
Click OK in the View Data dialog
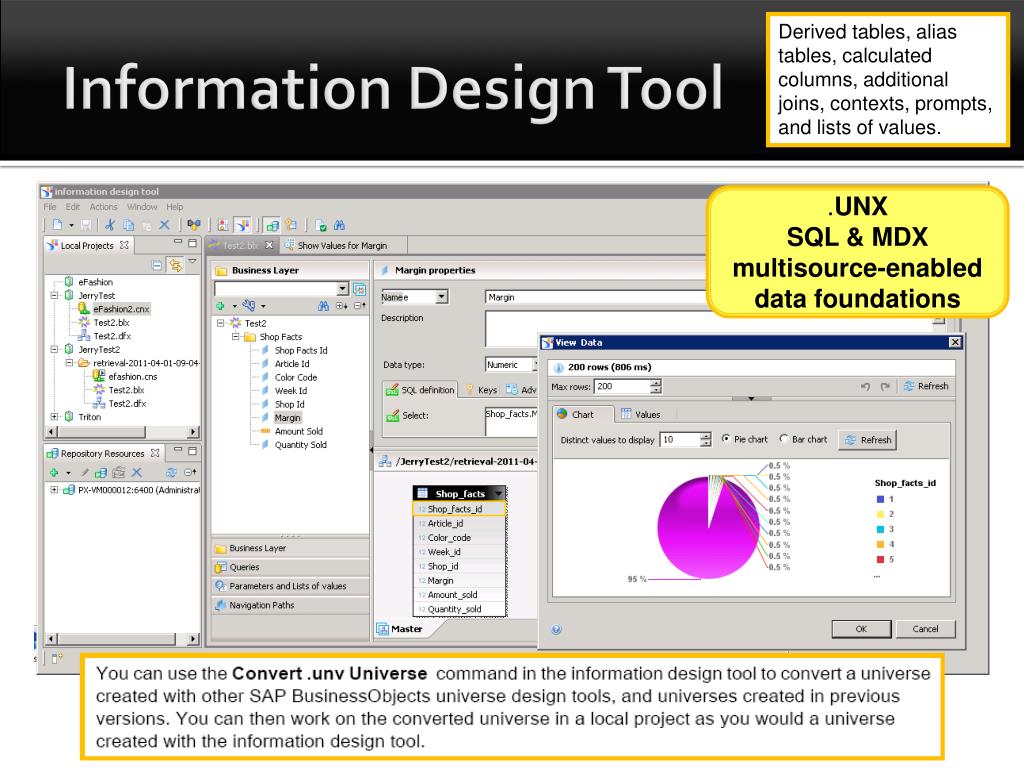coord(861,629)
